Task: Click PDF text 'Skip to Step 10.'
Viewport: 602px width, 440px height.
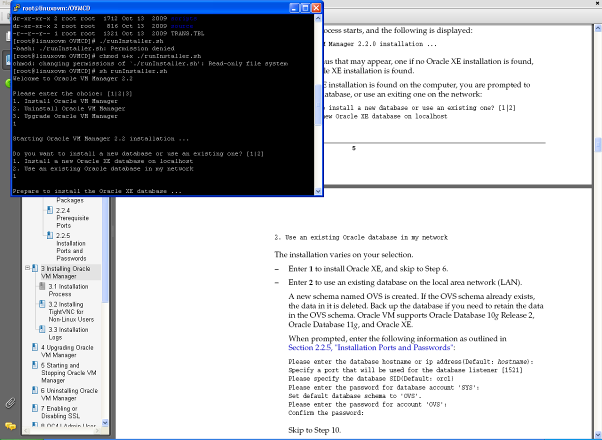Action: (x=314, y=430)
